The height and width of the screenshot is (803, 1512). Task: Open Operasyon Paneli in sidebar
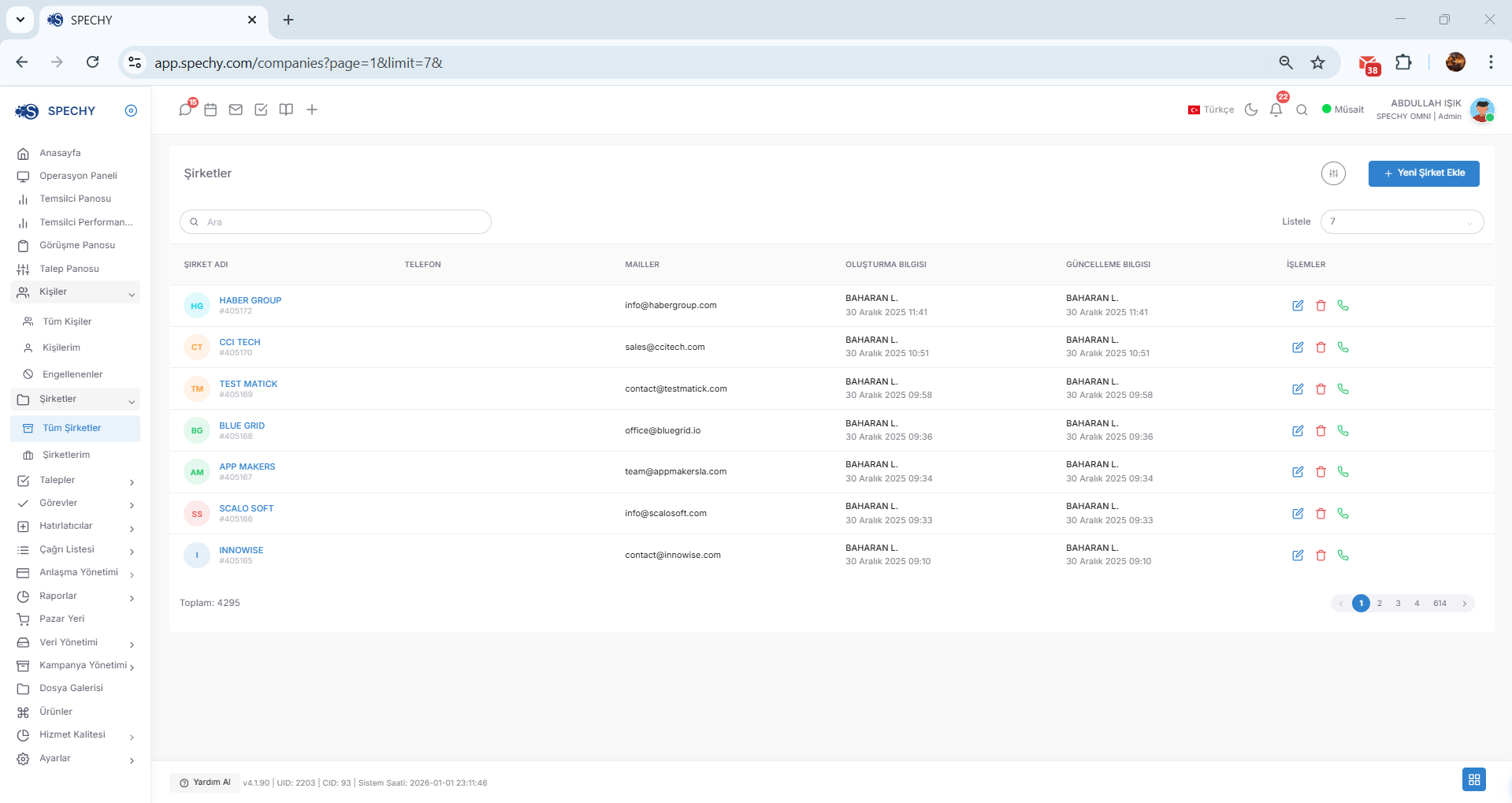click(x=76, y=176)
